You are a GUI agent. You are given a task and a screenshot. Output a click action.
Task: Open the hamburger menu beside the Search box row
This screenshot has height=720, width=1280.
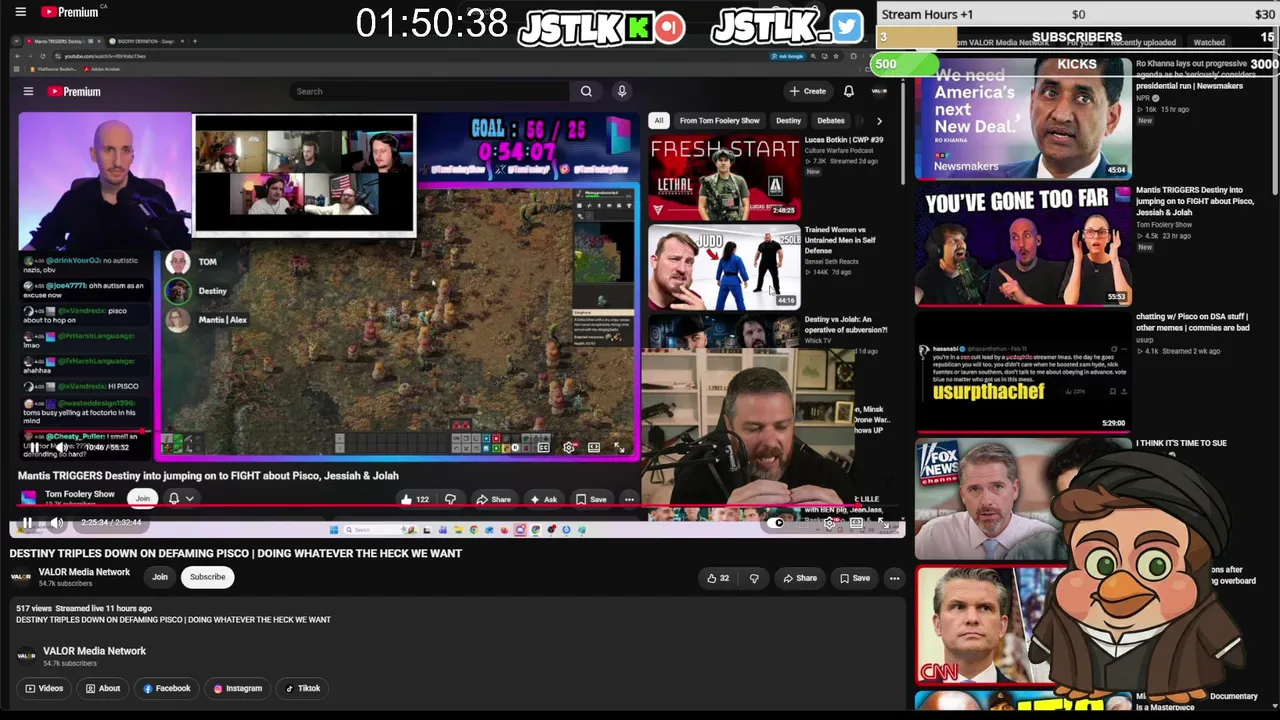click(28, 91)
